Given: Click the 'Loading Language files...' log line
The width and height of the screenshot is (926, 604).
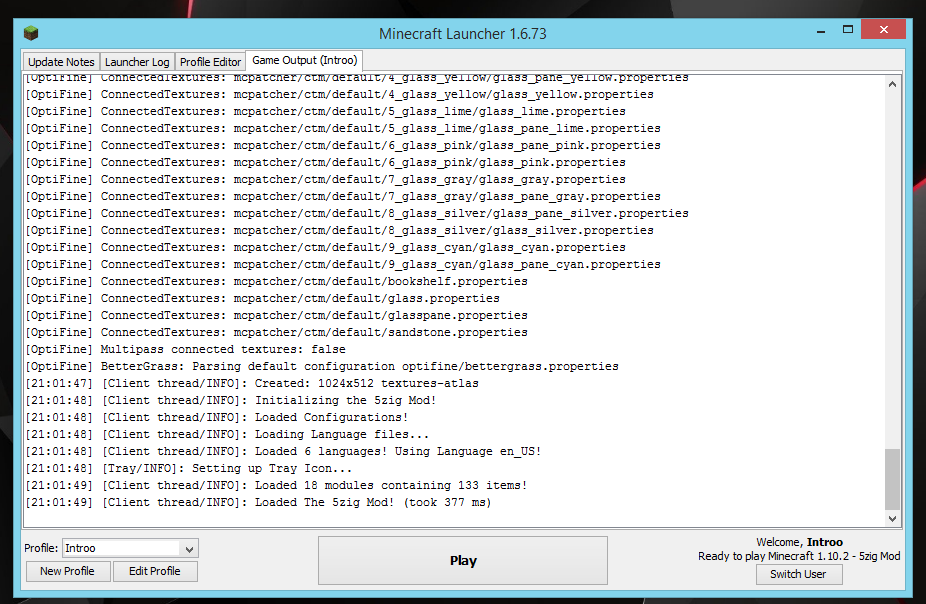Looking at the screenshot, I should coord(227,435).
